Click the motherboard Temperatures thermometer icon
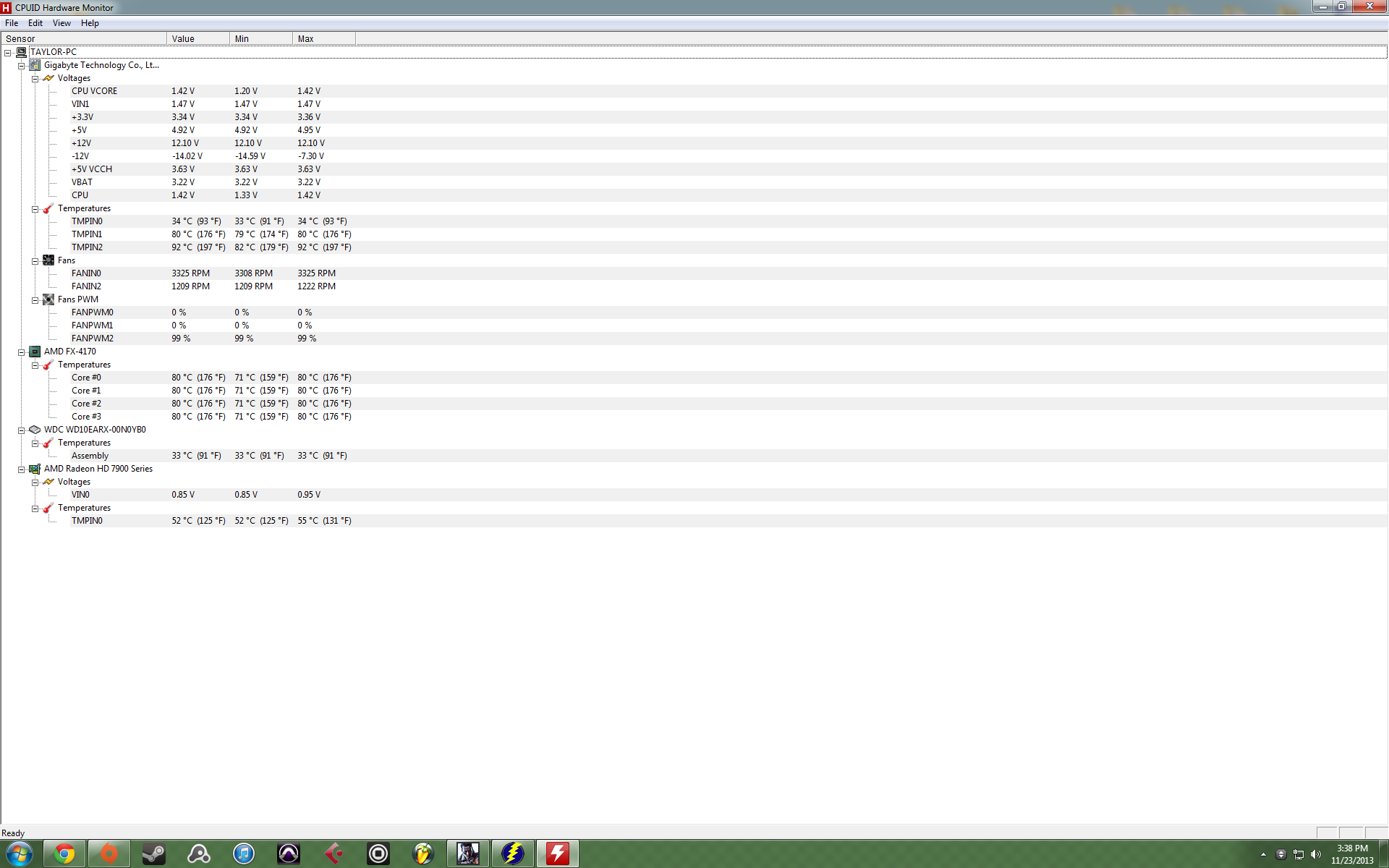This screenshot has height=868, width=1389. point(48,208)
